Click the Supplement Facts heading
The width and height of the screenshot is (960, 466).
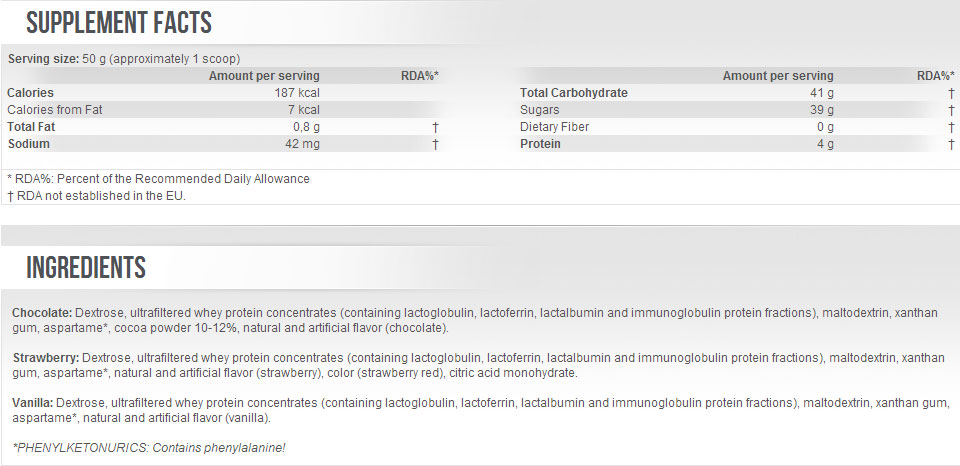coord(119,23)
